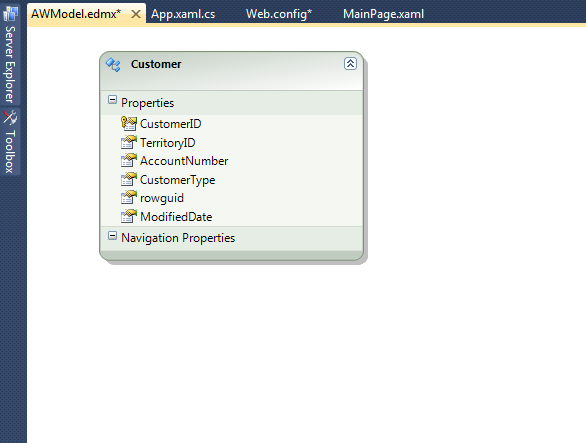Select the CustomerType property
This screenshot has height=443, width=586.
(x=178, y=180)
